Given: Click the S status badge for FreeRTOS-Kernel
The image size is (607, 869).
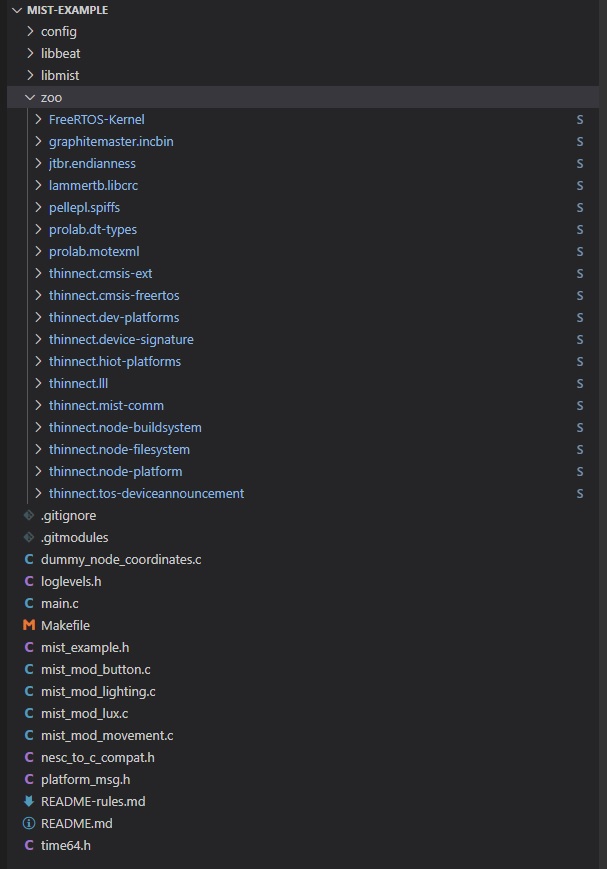Looking at the screenshot, I should pyautogui.click(x=580, y=119).
